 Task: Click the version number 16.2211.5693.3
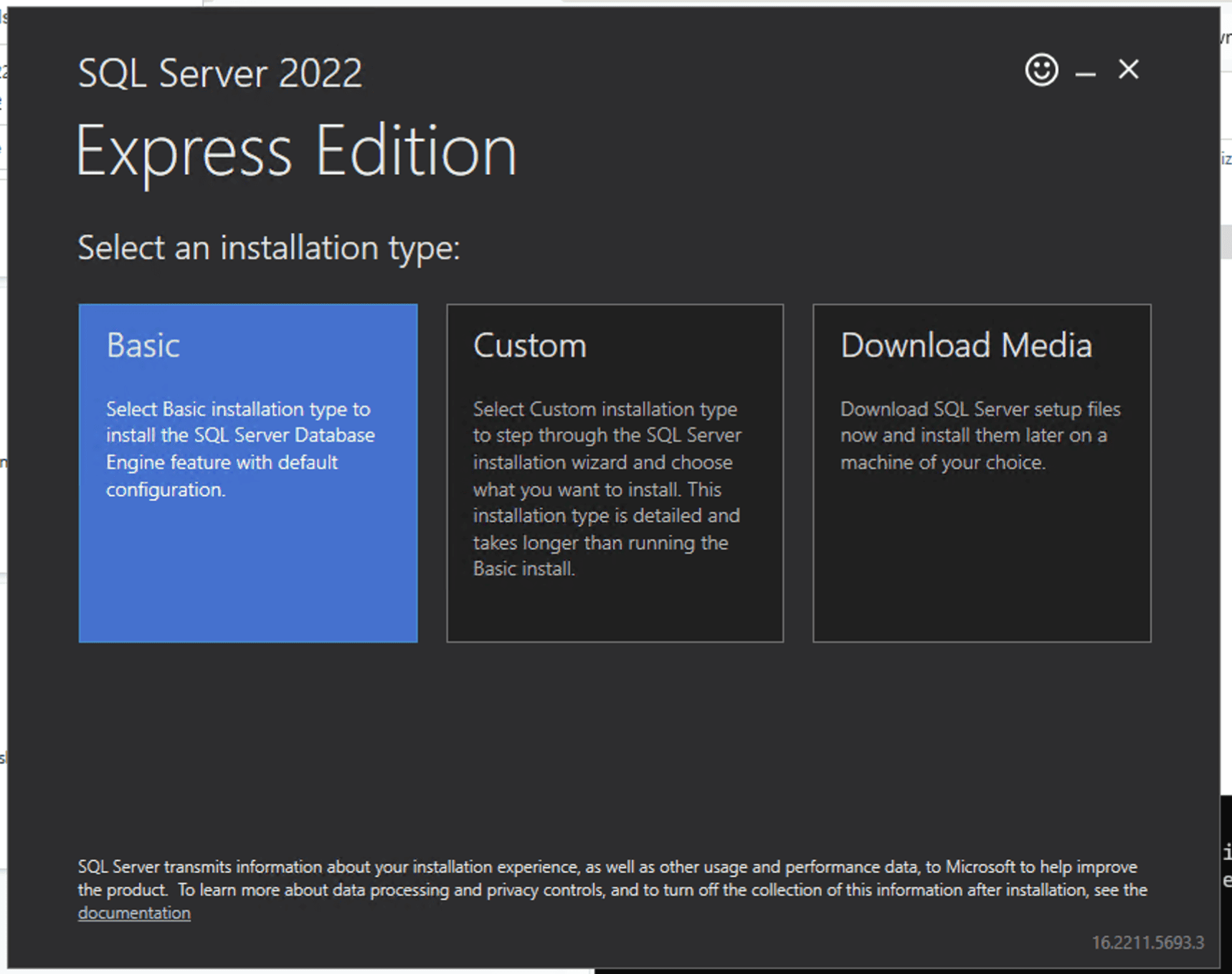1147,942
